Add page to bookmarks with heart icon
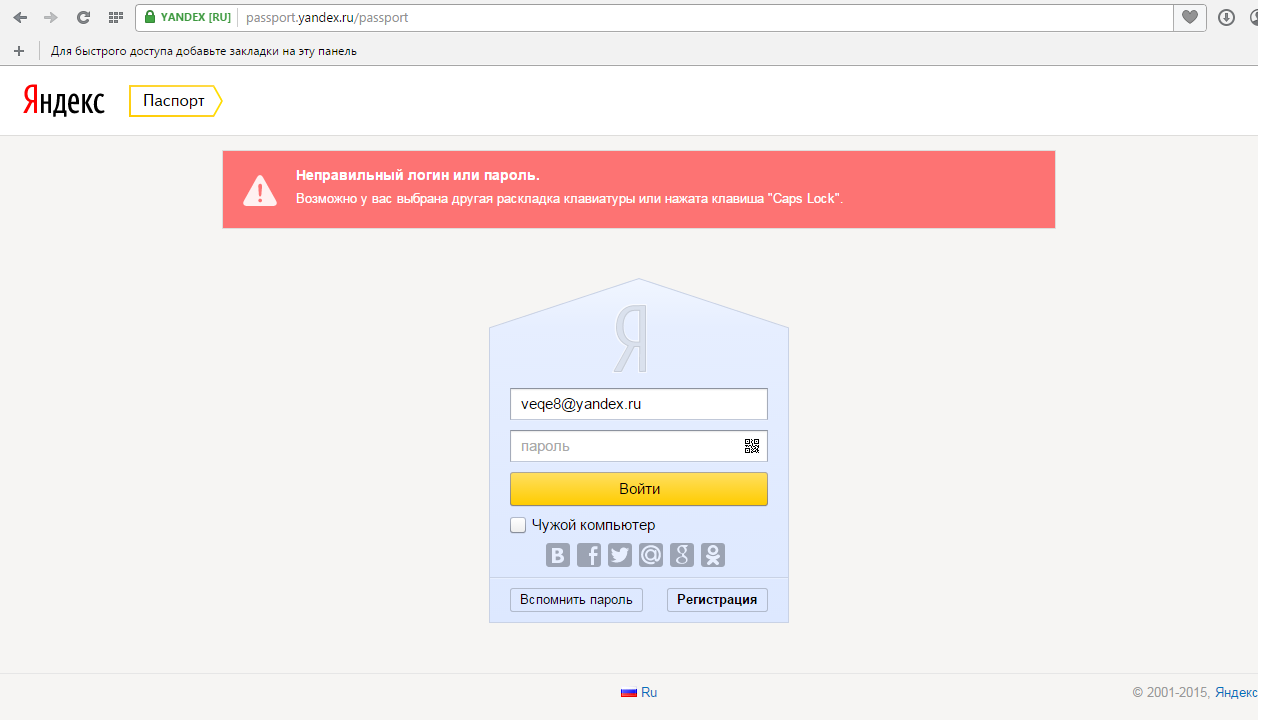The image size is (1282, 720). point(1190,17)
